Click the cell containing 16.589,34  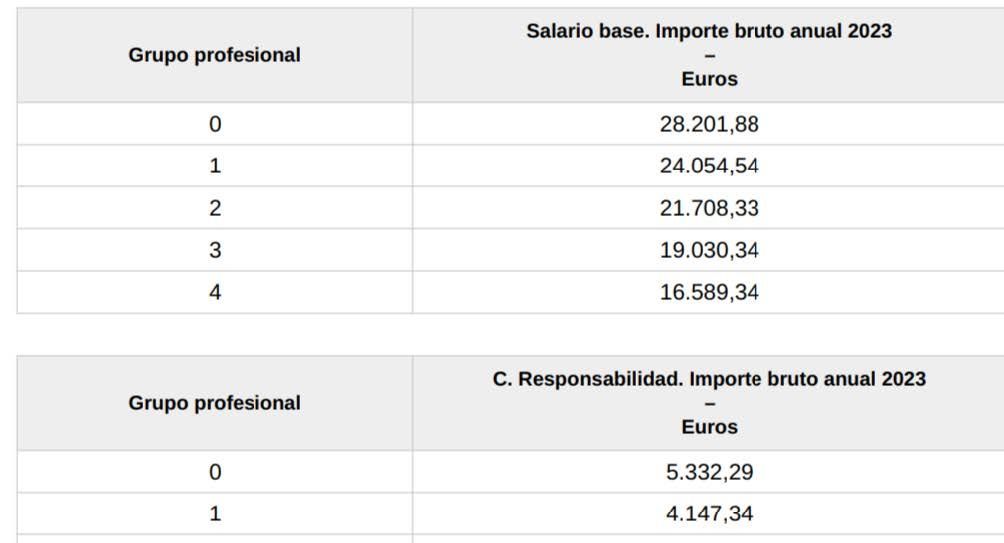[x=709, y=292]
